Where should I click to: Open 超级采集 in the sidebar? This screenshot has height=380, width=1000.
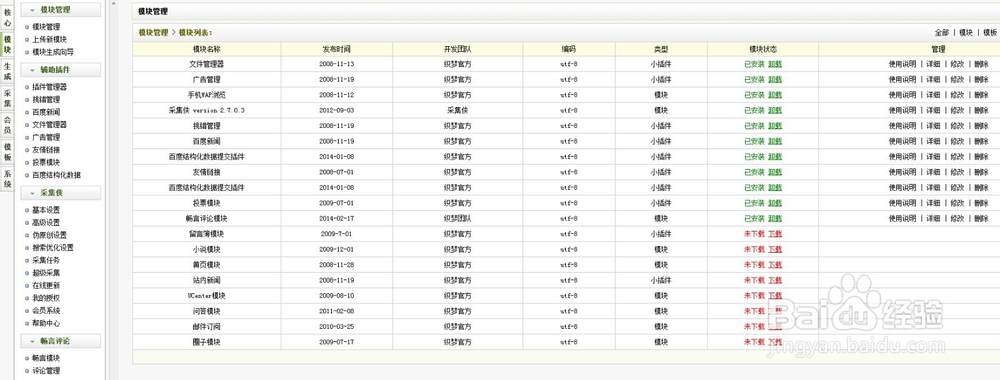coord(46,273)
